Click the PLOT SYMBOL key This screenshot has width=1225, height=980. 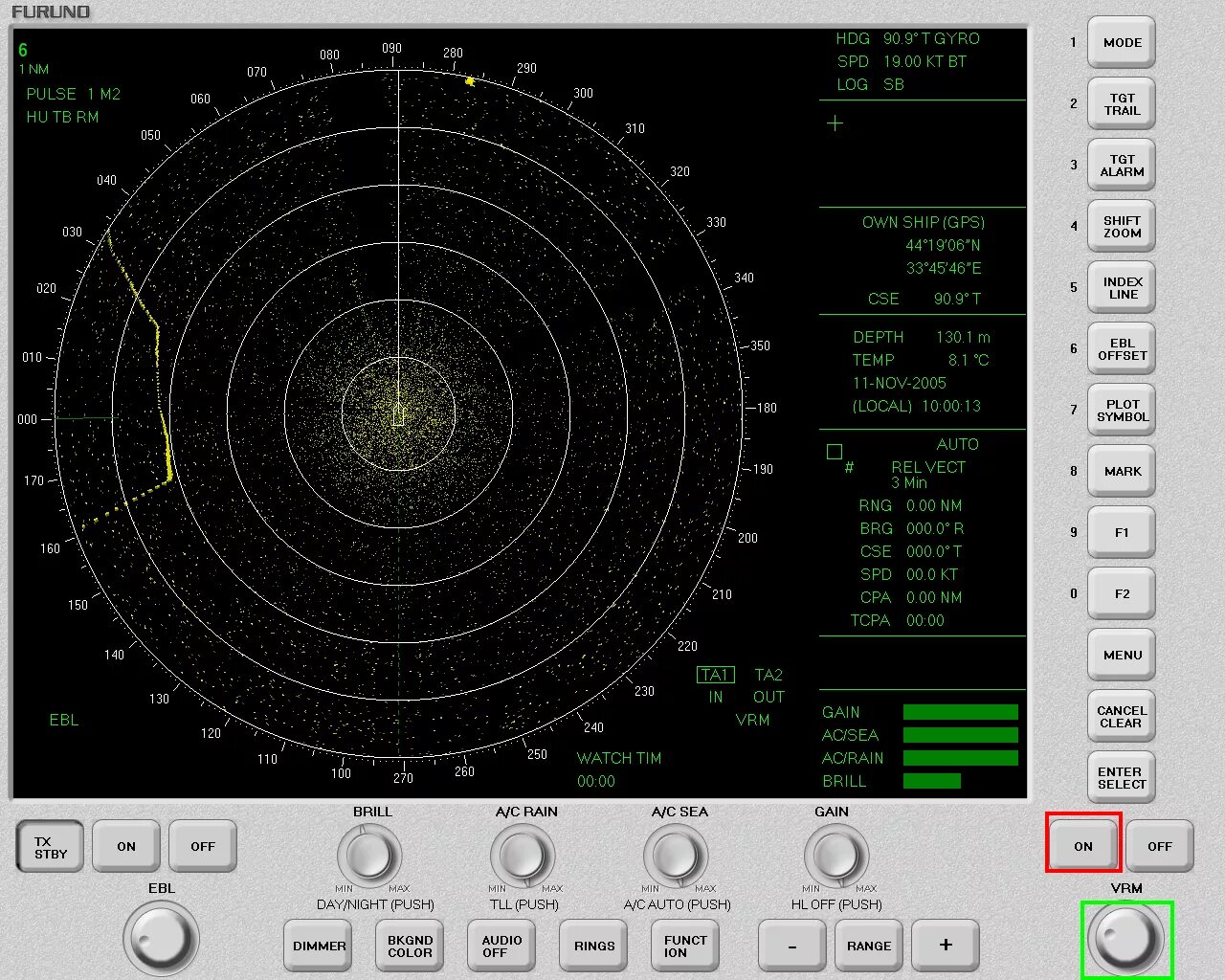(1122, 411)
